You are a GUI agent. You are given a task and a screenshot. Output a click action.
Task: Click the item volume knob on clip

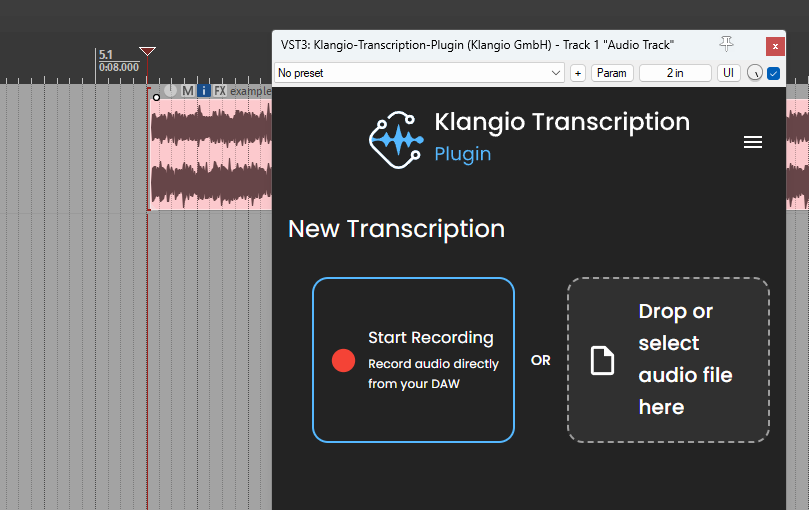[171, 90]
